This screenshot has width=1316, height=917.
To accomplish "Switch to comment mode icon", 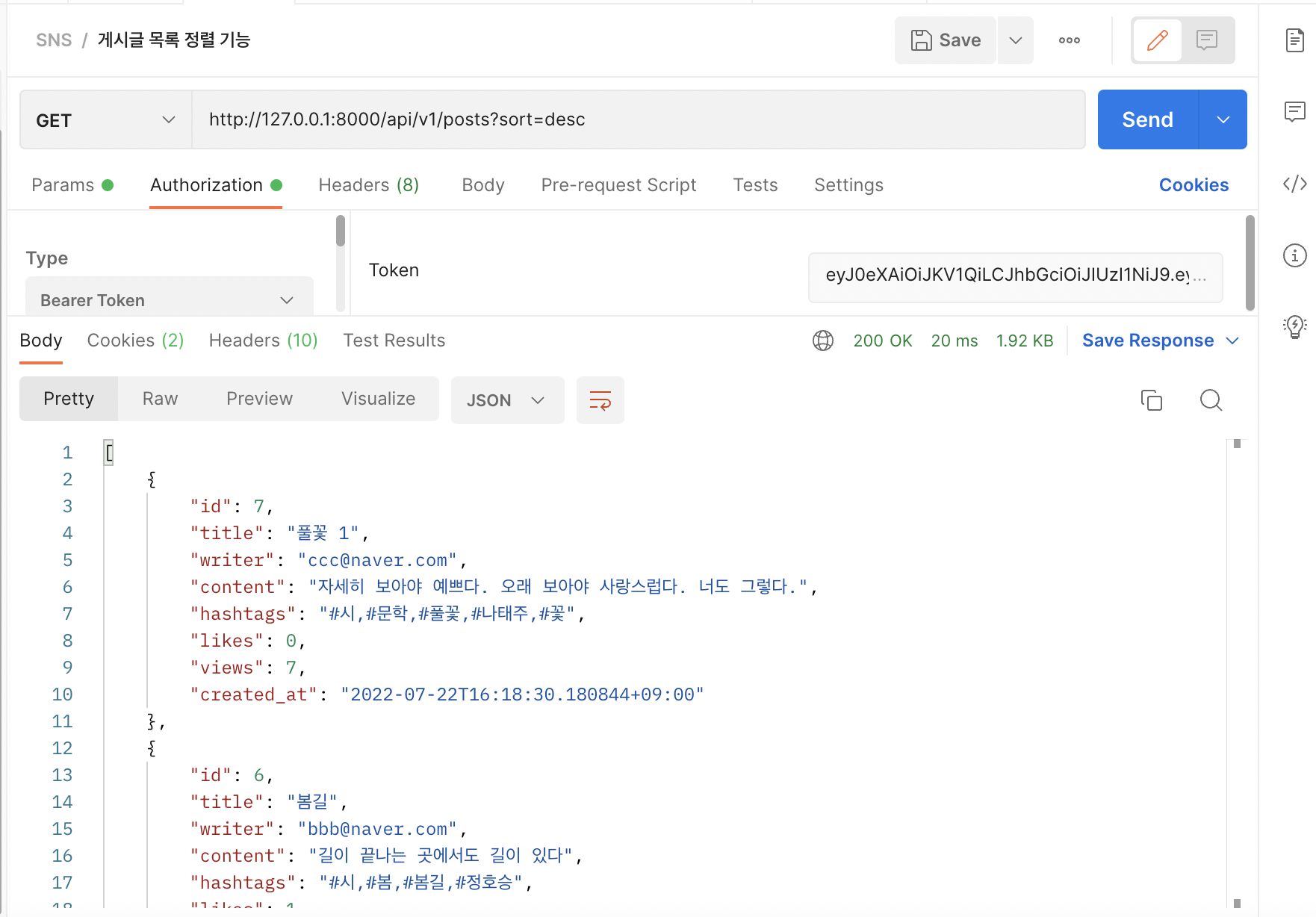I will pos(1207,40).
